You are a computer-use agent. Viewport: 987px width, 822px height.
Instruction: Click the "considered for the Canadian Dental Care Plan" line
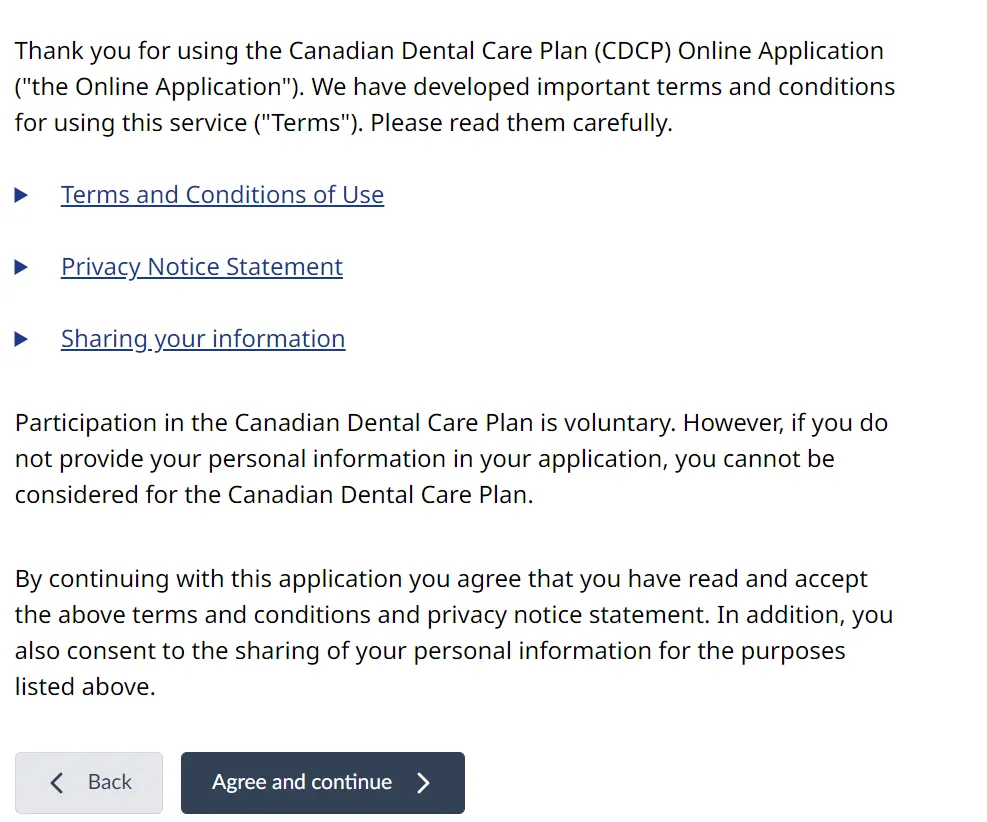[273, 495]
